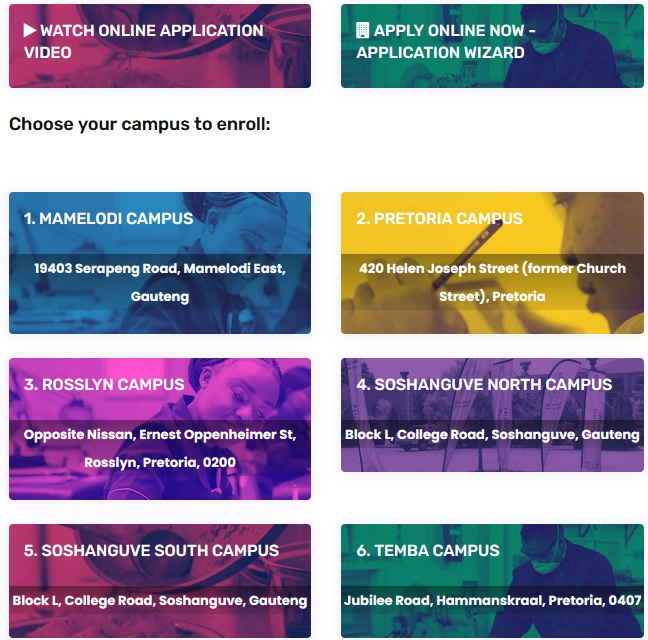The image size is (648, 640).
Task: Click the Soshanguve North Block L address strip
Action: point(492,435)
